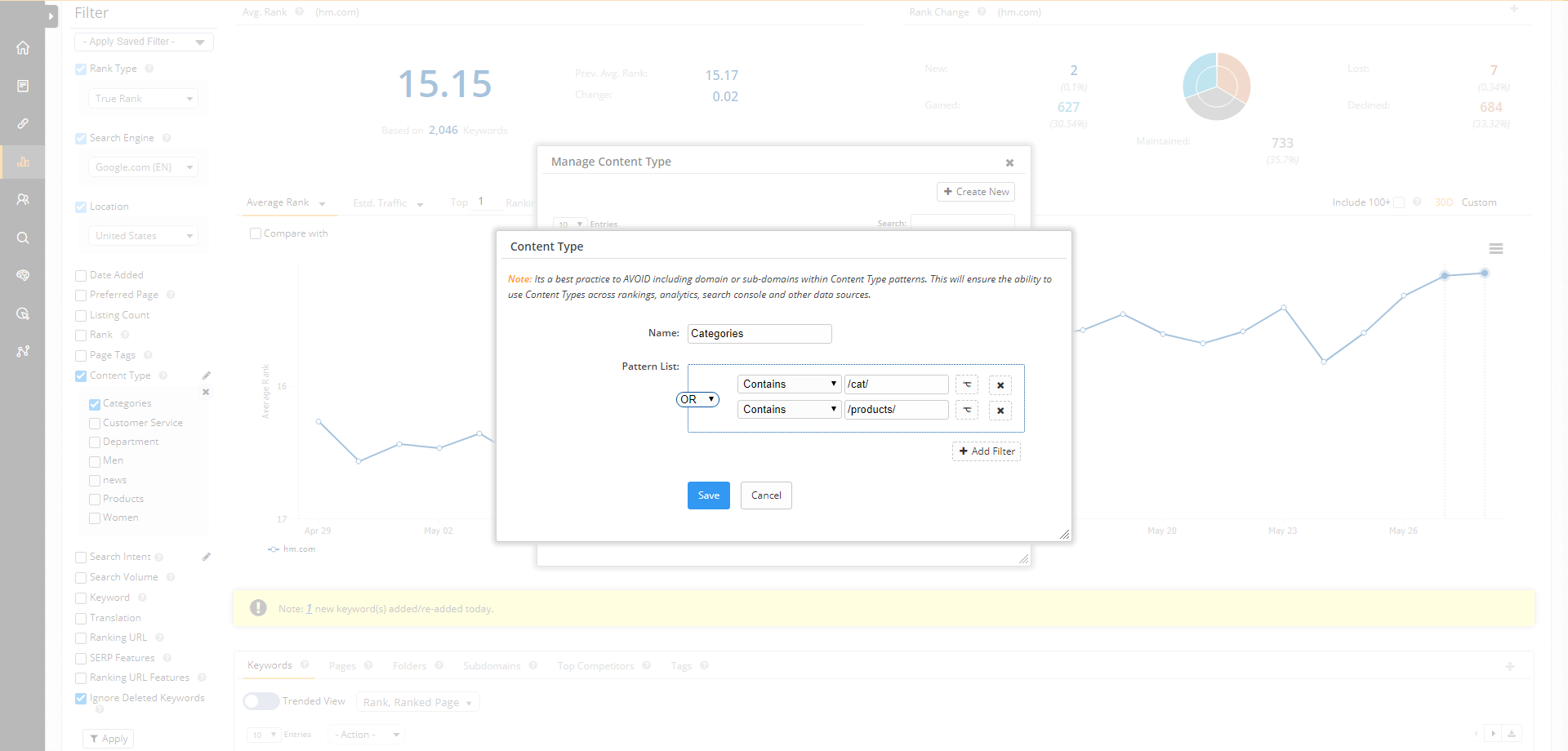Open the Contains dropdown for /cat/
Viewport: 1568px width, 751px height.
click(789, 384)
